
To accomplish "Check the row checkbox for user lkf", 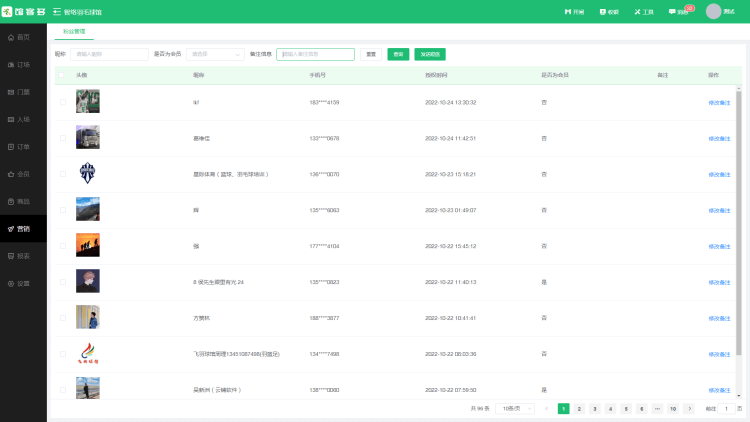I will point(62,102).
